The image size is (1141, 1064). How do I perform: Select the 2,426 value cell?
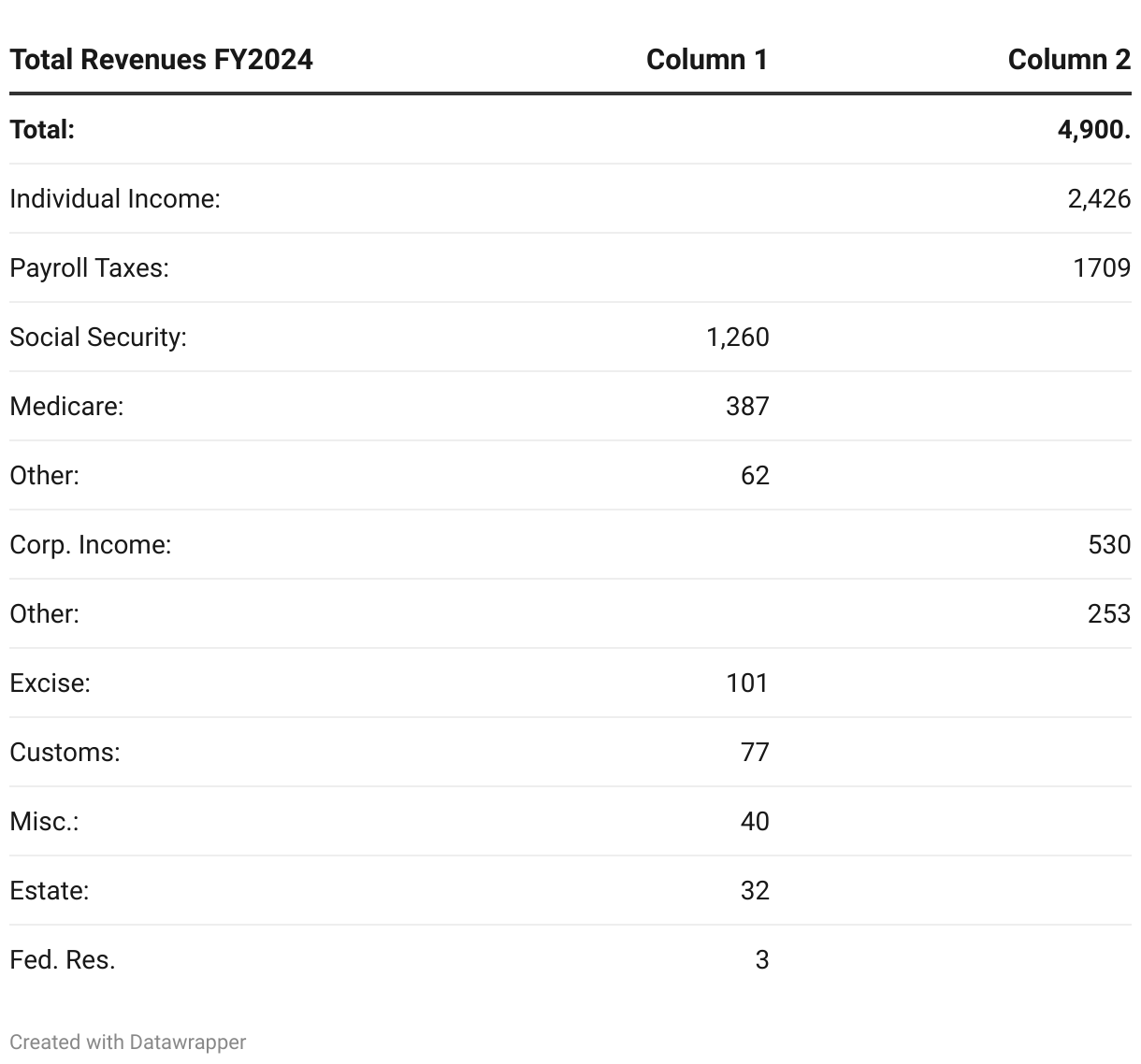coord(1098,199)
